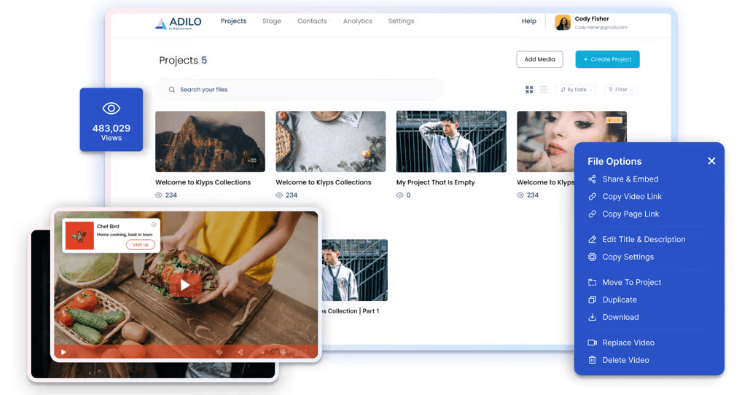Screen dimensions: 745x395
Task: Click the share icon in the player bar
Action: [x=240, y=352]
